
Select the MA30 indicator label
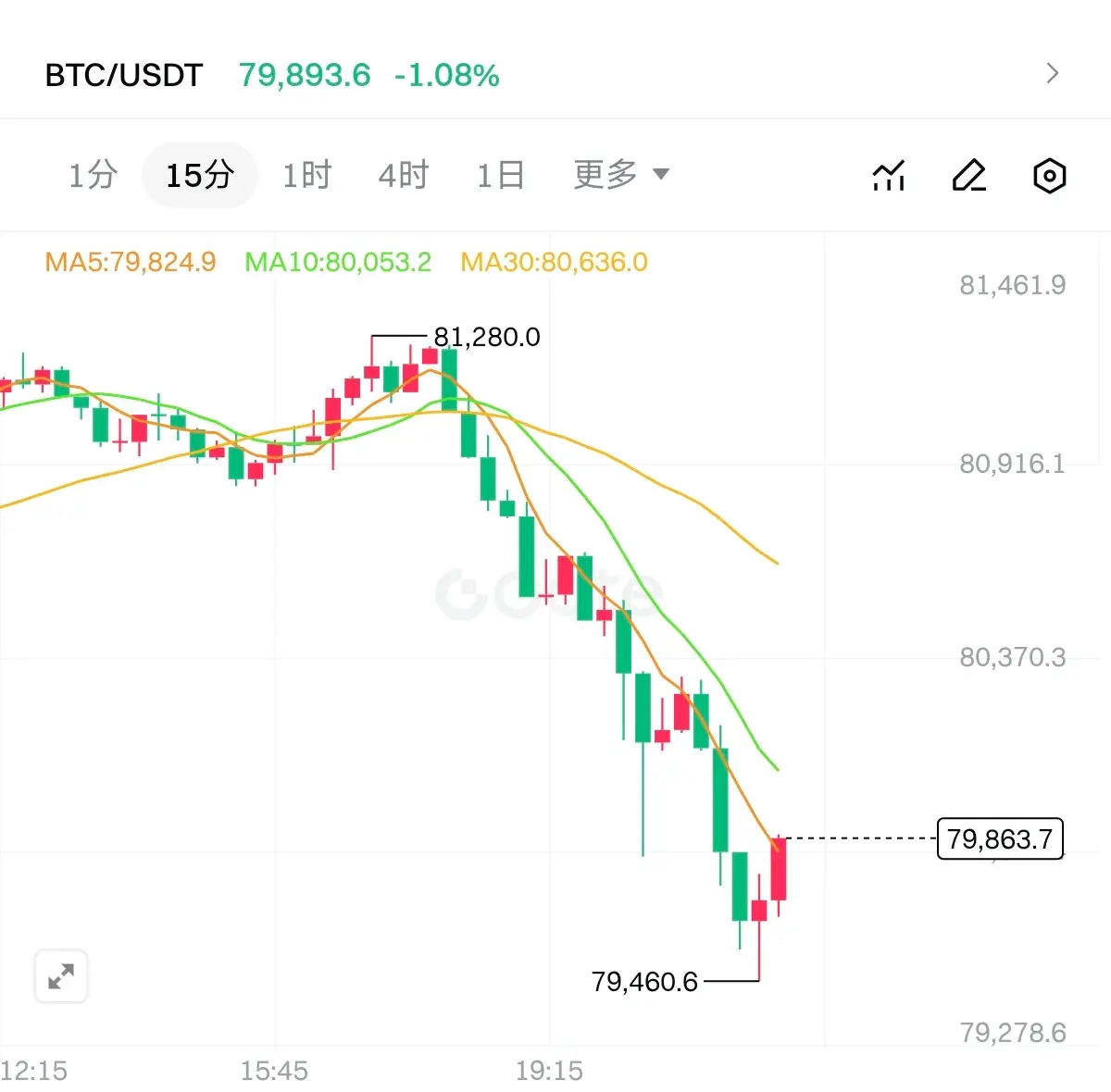tap(554, 262)
